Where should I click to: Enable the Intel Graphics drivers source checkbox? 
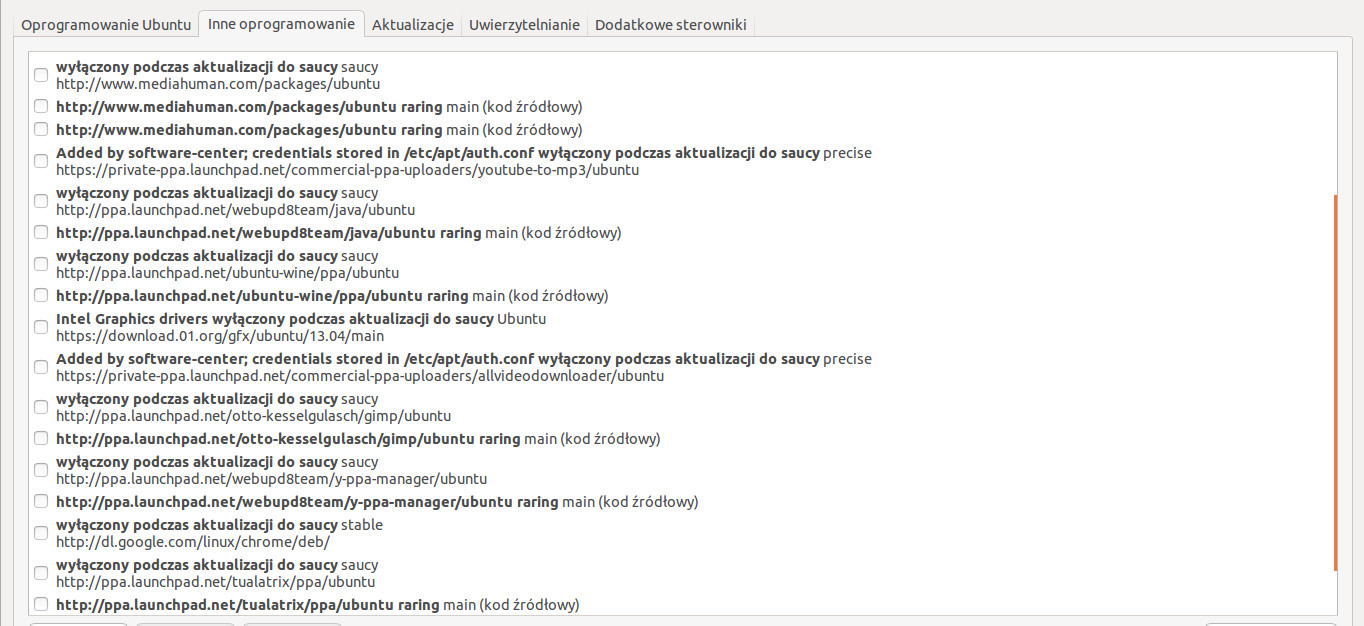[x=41, y=327]
